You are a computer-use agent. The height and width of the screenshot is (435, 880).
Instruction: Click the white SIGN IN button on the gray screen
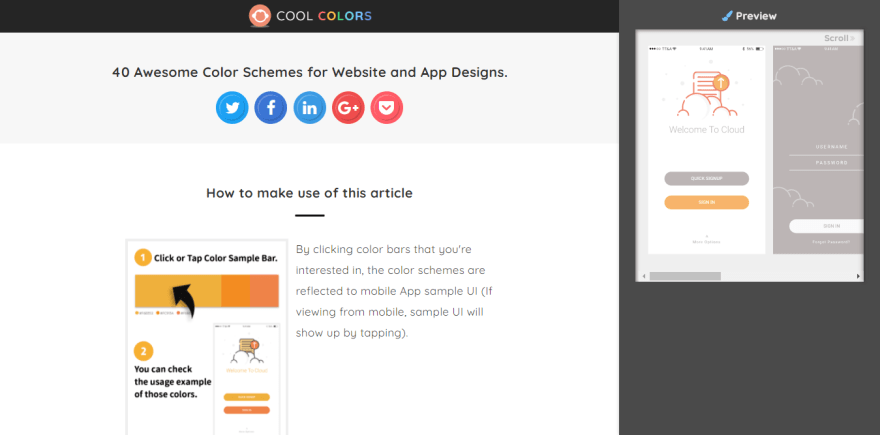826,226
